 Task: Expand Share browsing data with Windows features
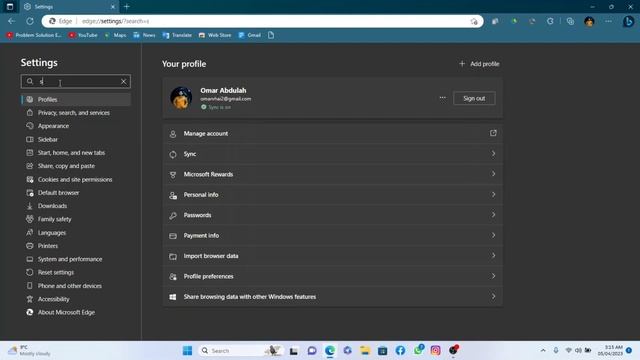click(x=332, y=297)
